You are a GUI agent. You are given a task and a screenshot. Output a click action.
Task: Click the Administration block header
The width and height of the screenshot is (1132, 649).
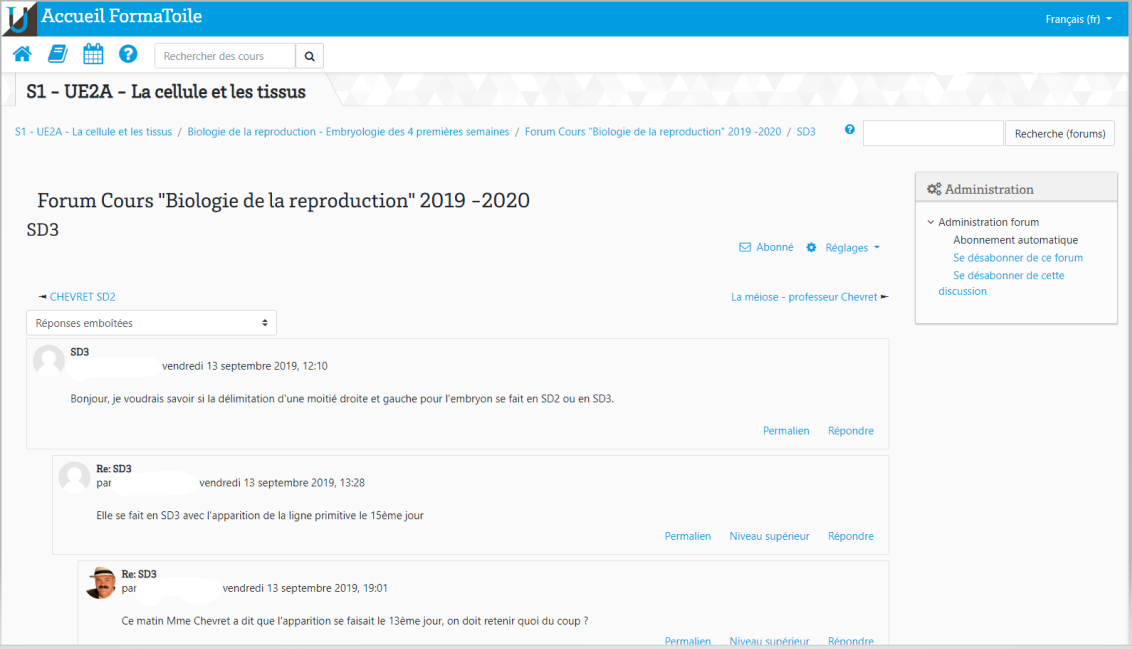[1016, 188]
